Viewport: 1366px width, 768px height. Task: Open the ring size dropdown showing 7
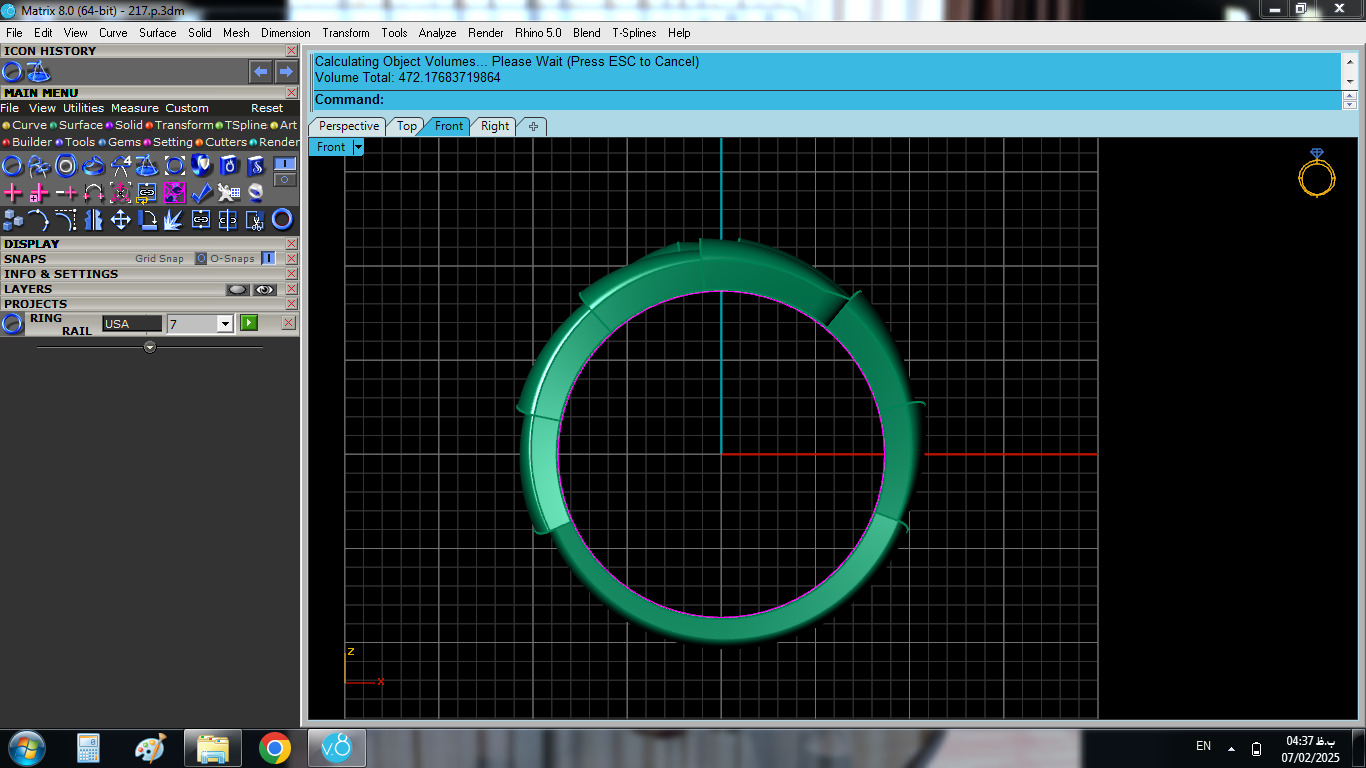[225, 324]
